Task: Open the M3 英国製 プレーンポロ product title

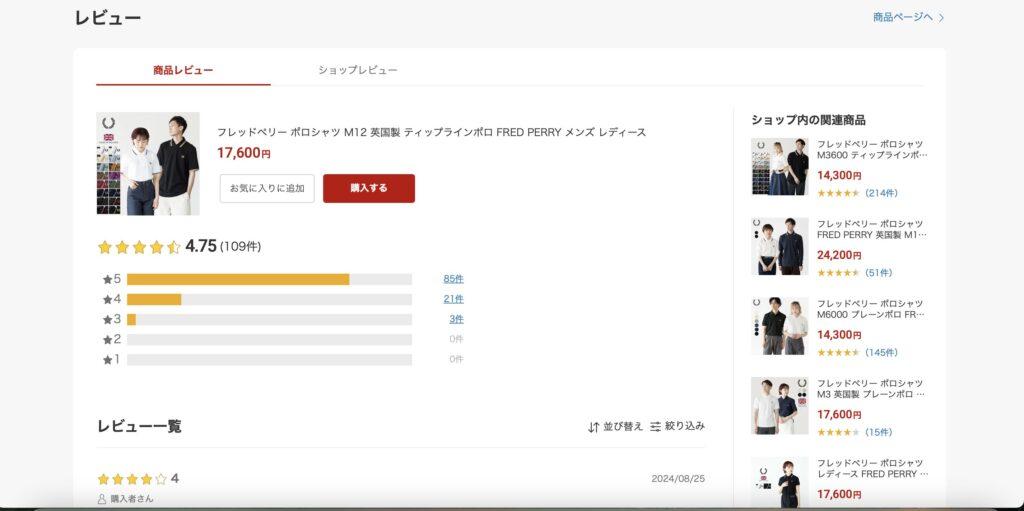Action: (871, 389)
